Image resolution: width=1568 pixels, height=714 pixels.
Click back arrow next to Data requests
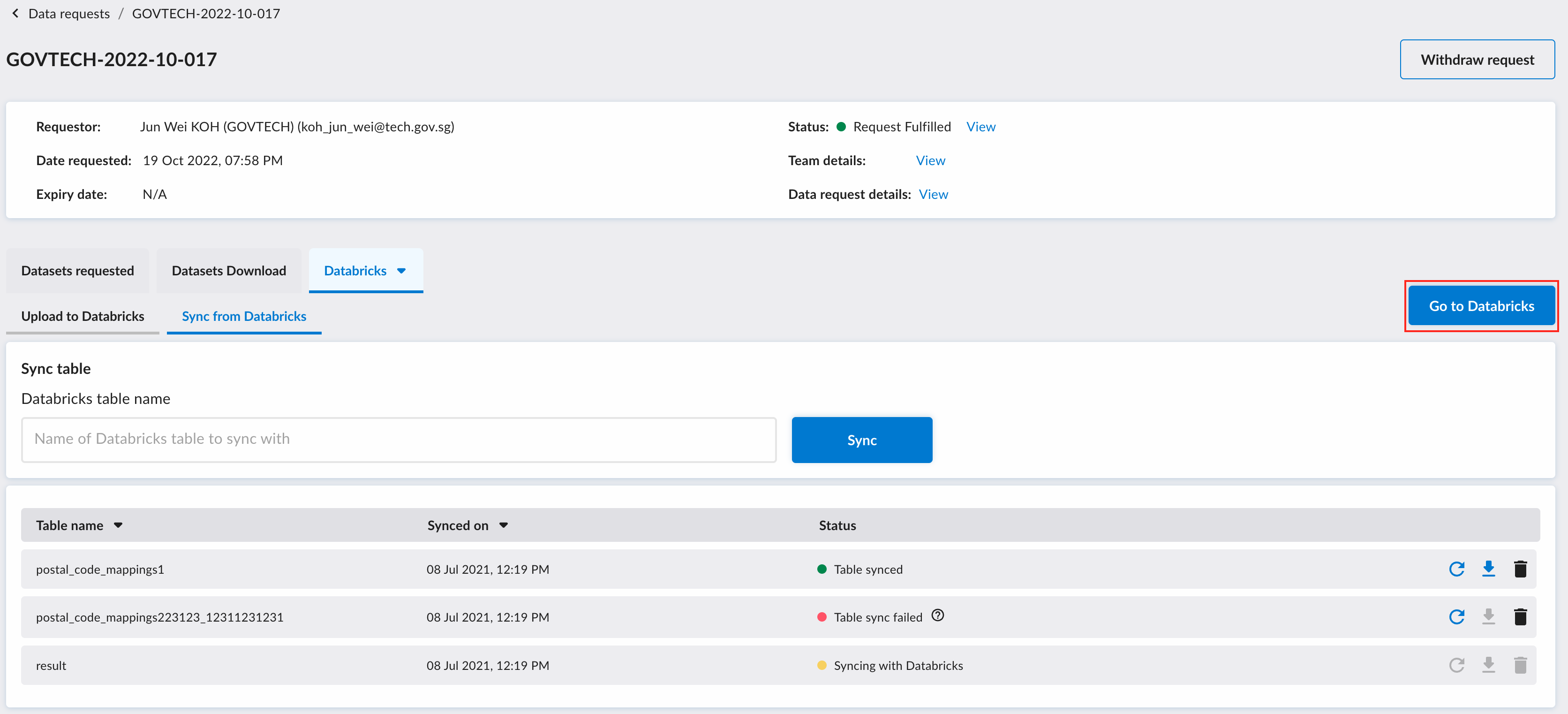coord(15,14)
